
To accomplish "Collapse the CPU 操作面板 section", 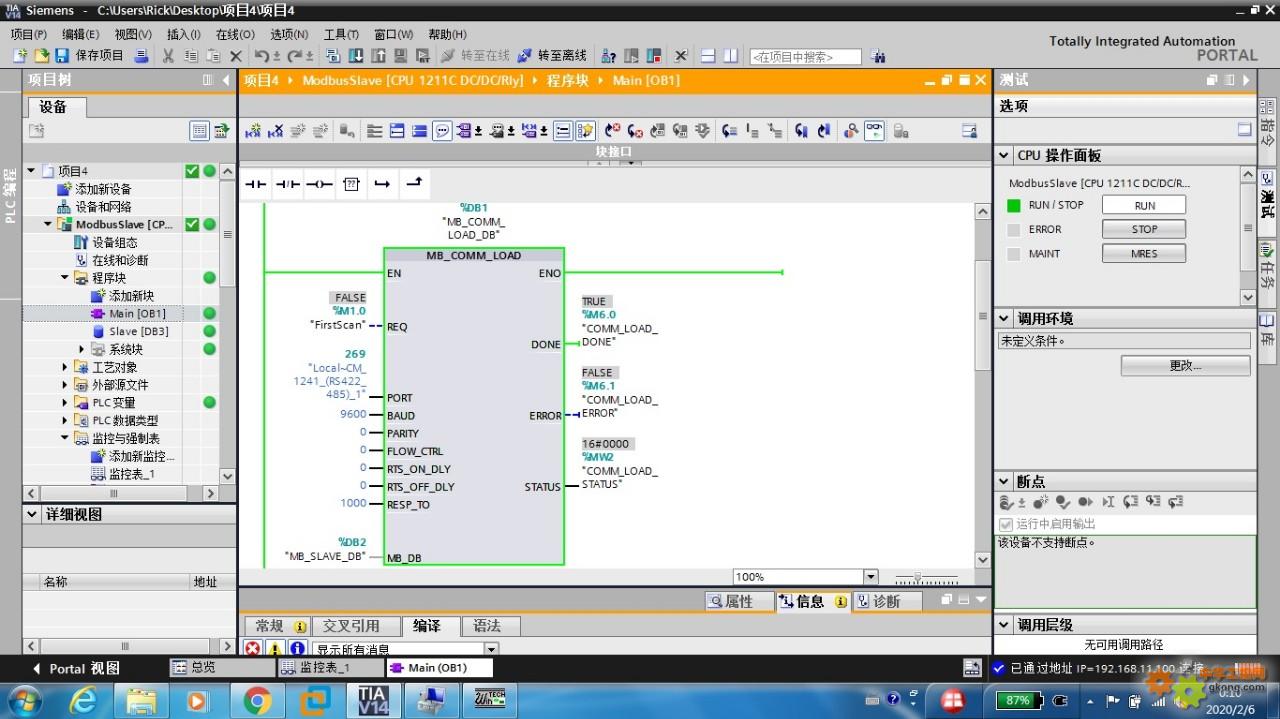I will pos(1004,155).
